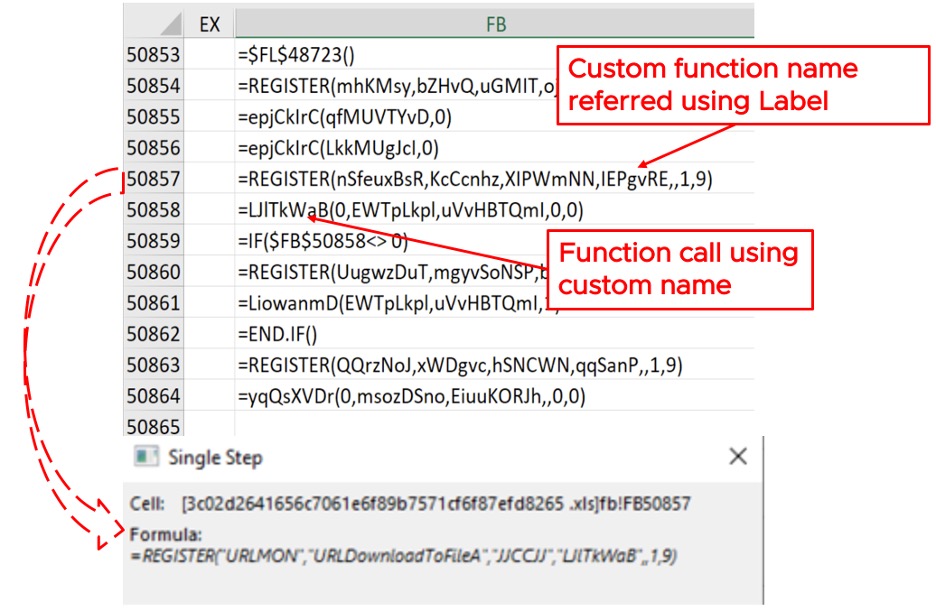The width and height of the screenshot is (936, 612).
Task: Select row header 50857
Action: pos(153,180)
